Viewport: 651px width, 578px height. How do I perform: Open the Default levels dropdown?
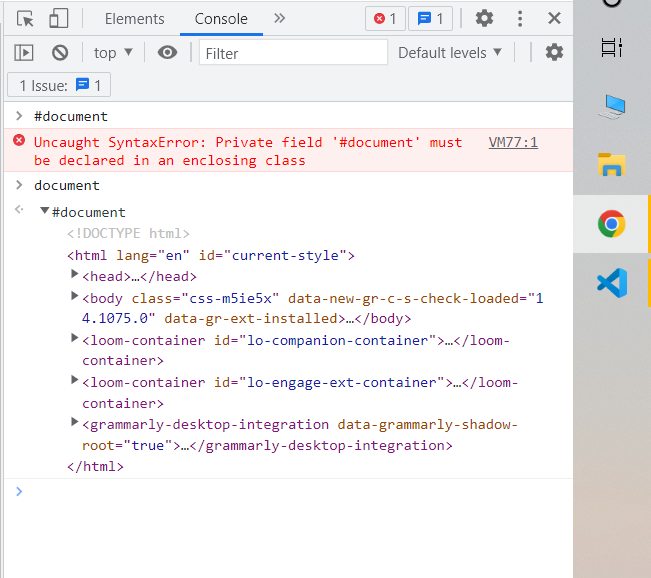coord(450,53)
